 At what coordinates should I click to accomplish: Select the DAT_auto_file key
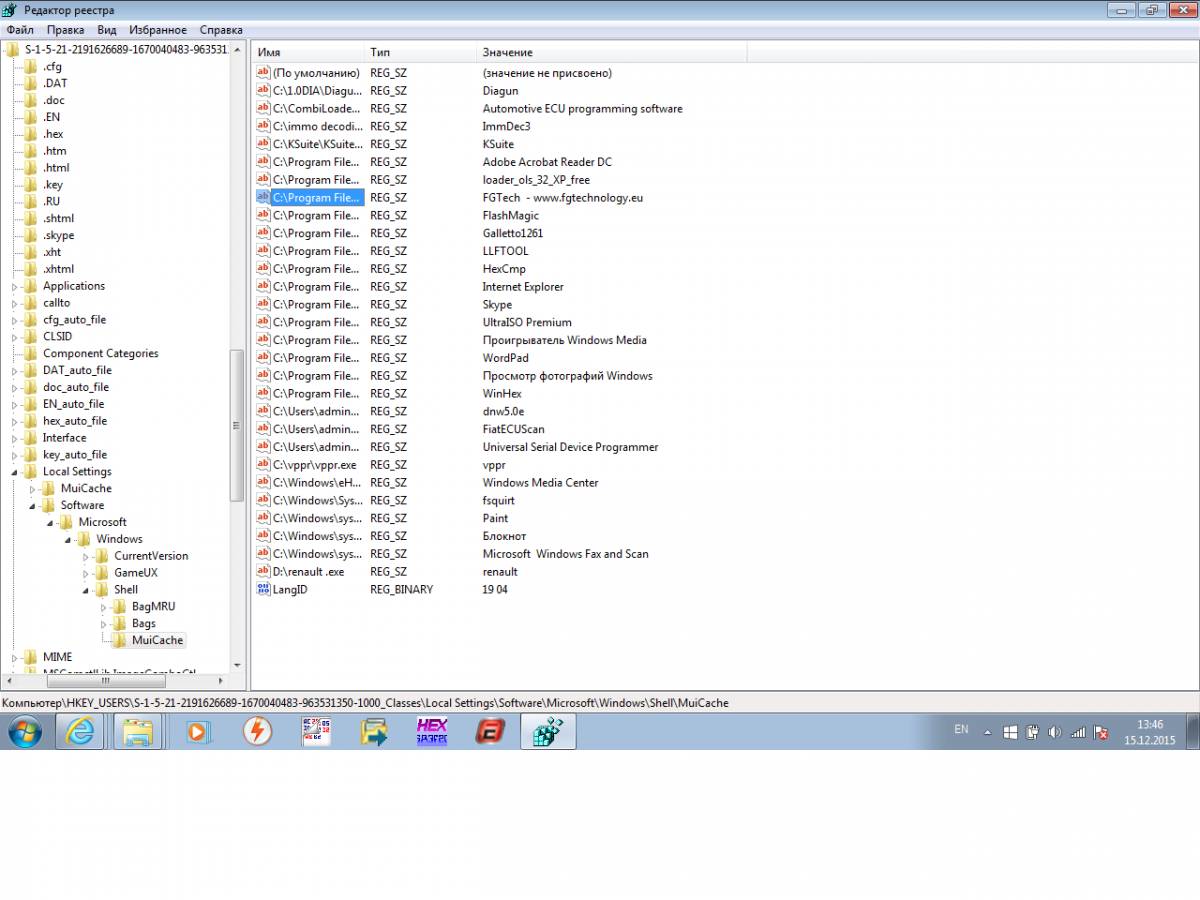point(77,370)
